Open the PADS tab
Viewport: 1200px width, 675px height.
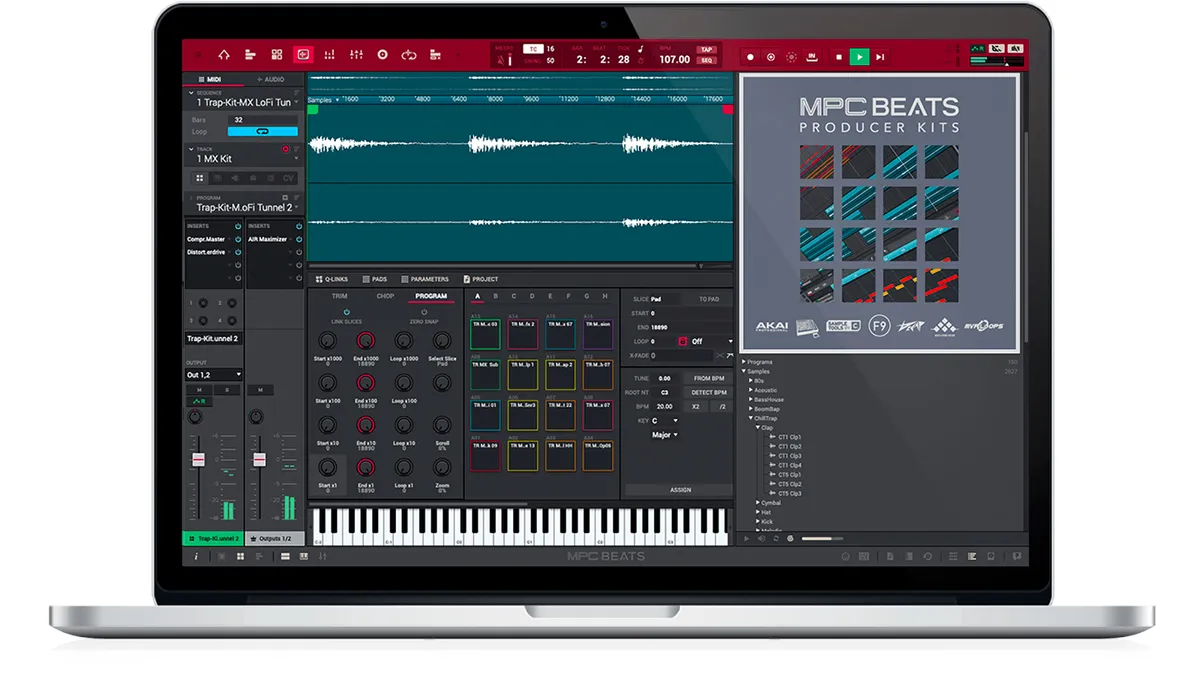[375, 279]
